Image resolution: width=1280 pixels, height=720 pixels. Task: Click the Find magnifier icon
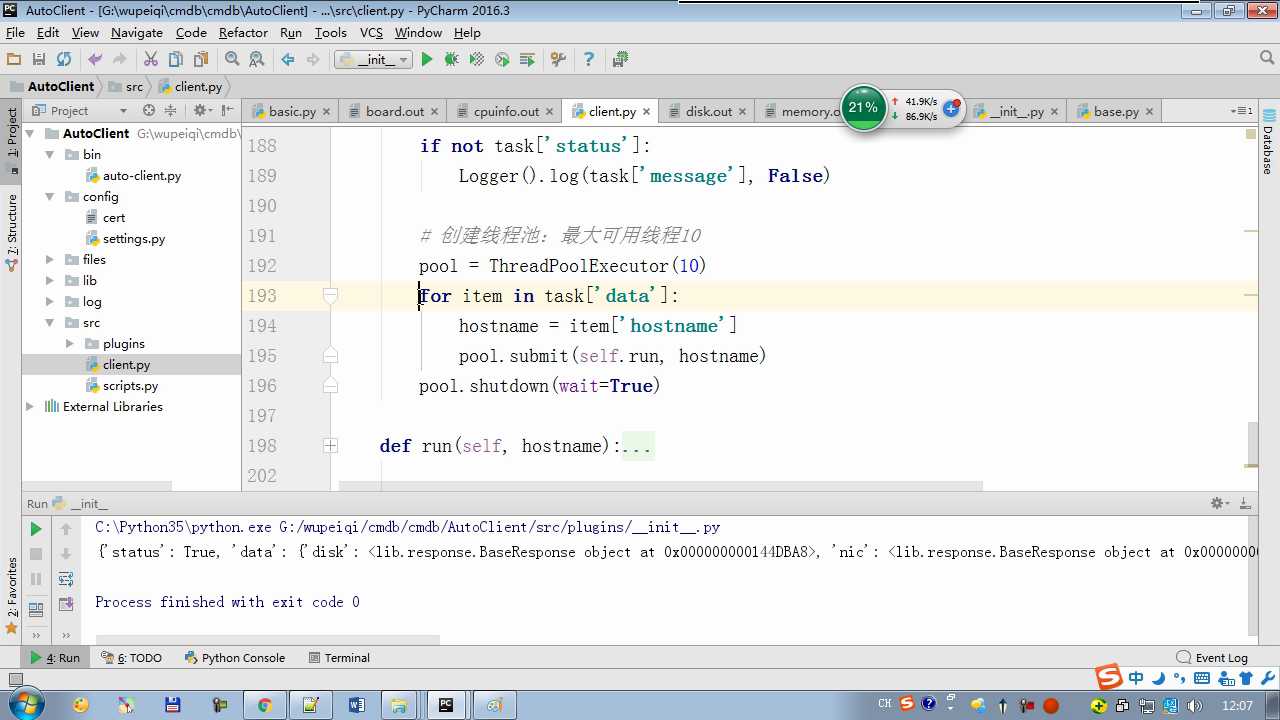(232, 60)
